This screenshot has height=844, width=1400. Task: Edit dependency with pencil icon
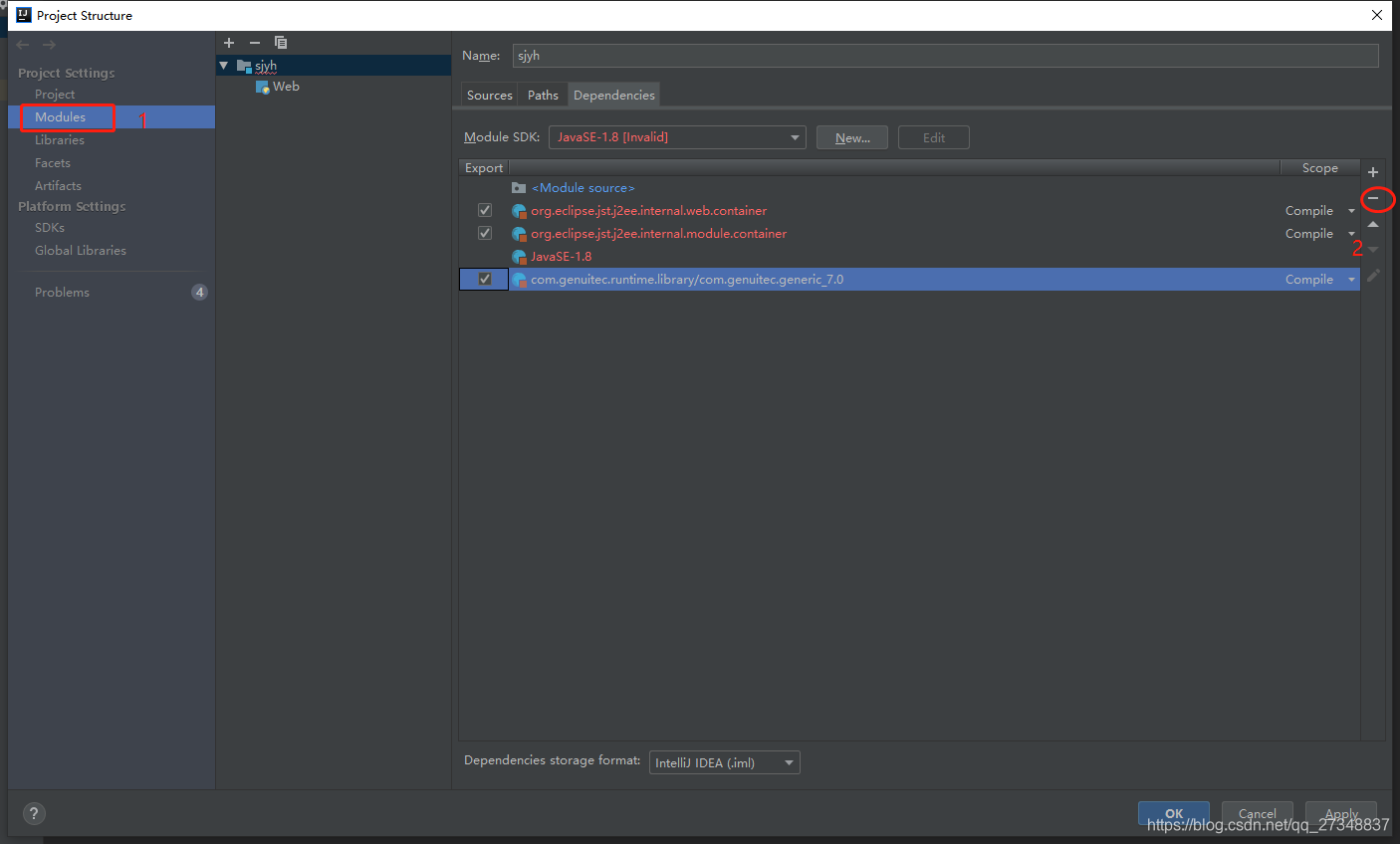[1373, 276]
